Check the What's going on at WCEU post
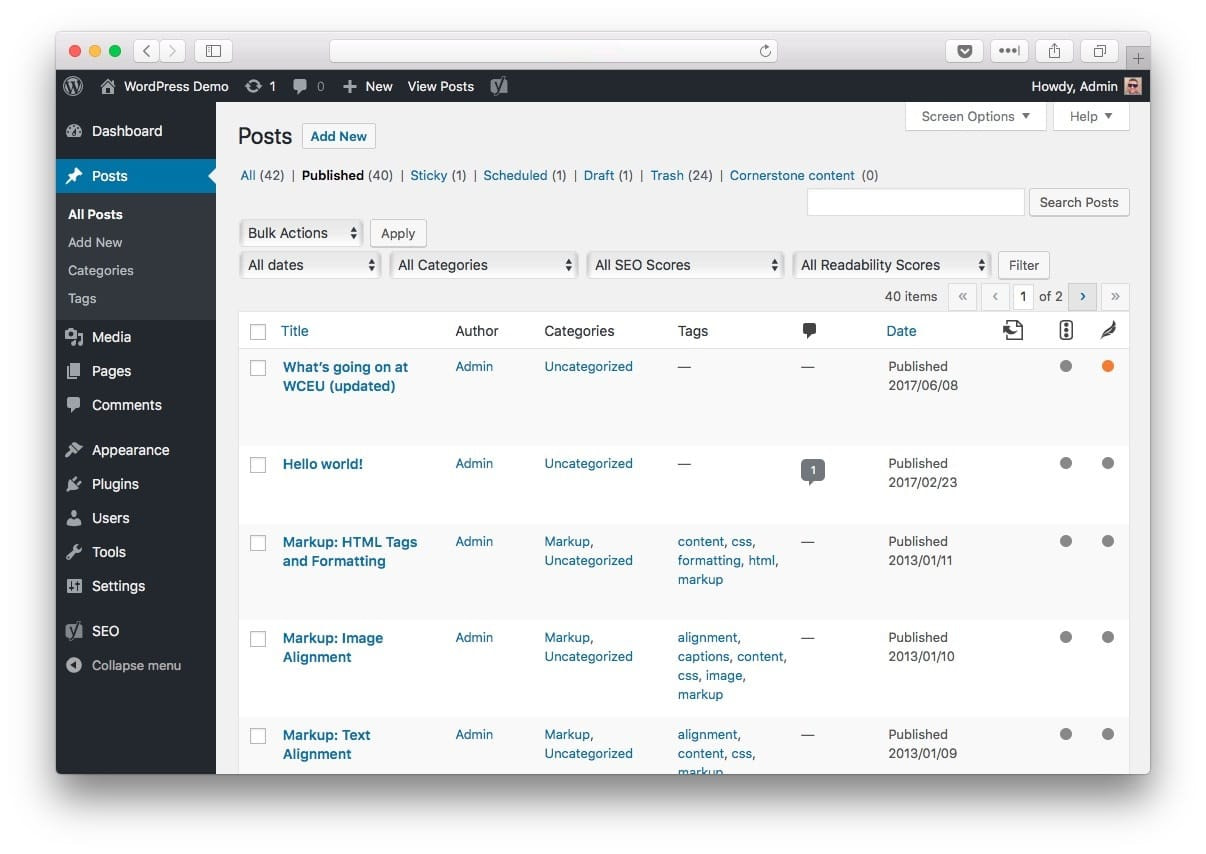The height and width of the screenshot is (854, 1206). [258, 368]
